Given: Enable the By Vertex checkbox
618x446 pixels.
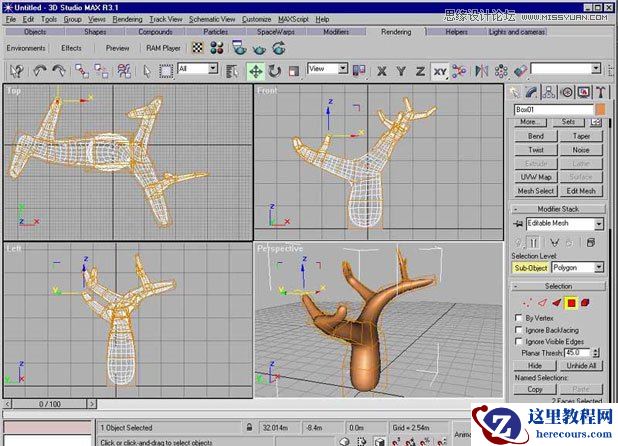Looking at the screenshot, I should pyautogui.click(x=519, y=318).
